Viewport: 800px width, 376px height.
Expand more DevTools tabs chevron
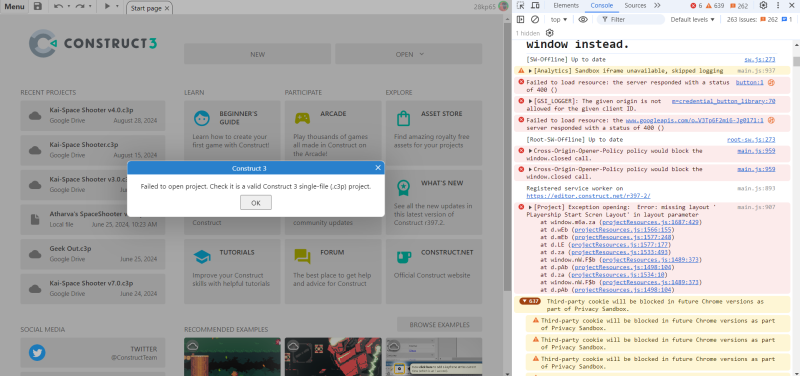(657, 6)
